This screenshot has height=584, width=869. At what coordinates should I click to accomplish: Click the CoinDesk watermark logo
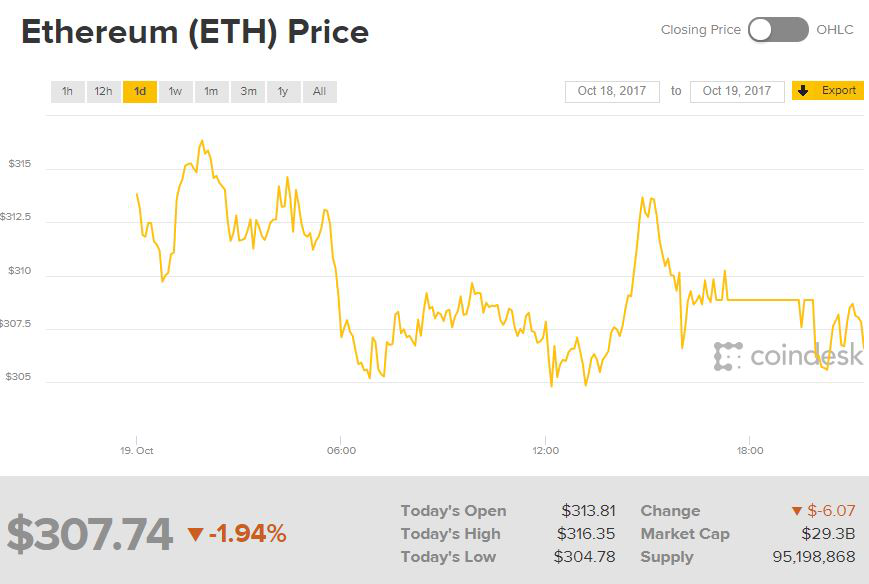pyautogui.click(x=788, y=355)
